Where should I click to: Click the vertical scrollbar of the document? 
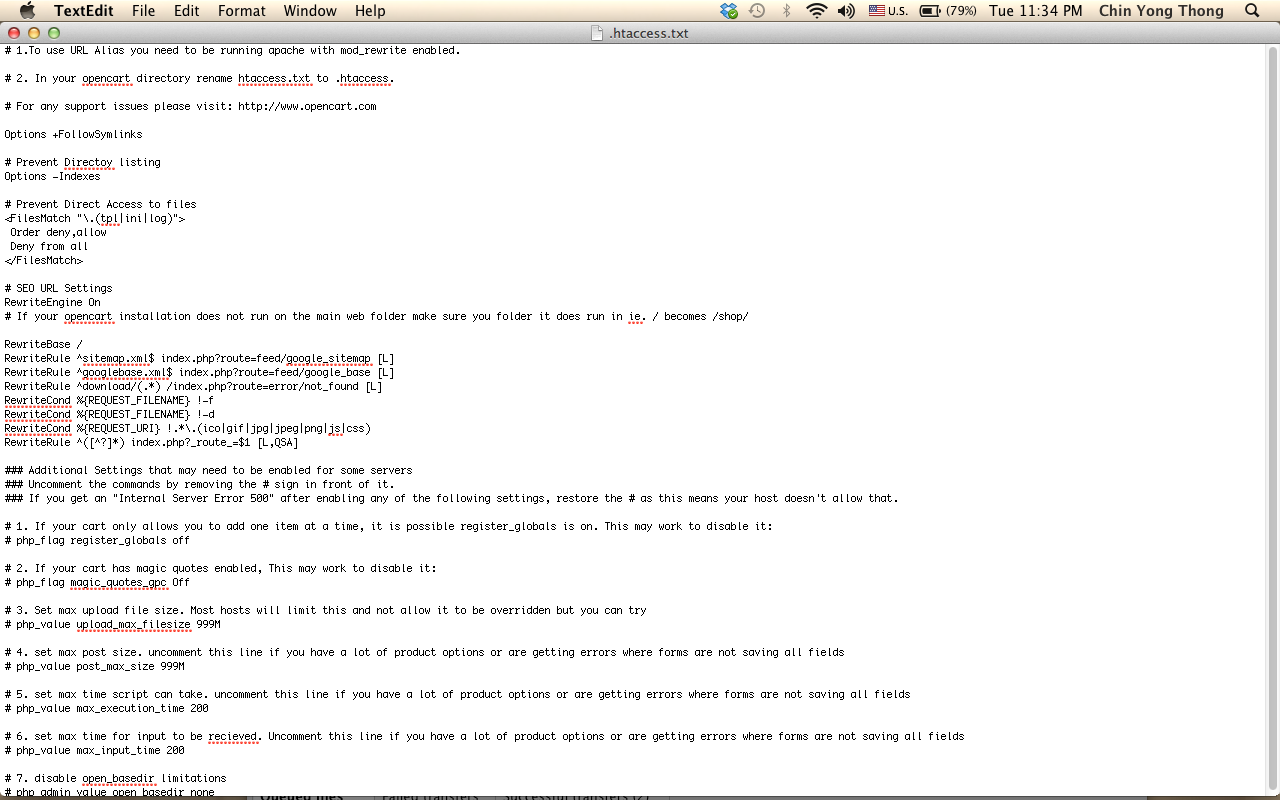tap(1272, 420)
